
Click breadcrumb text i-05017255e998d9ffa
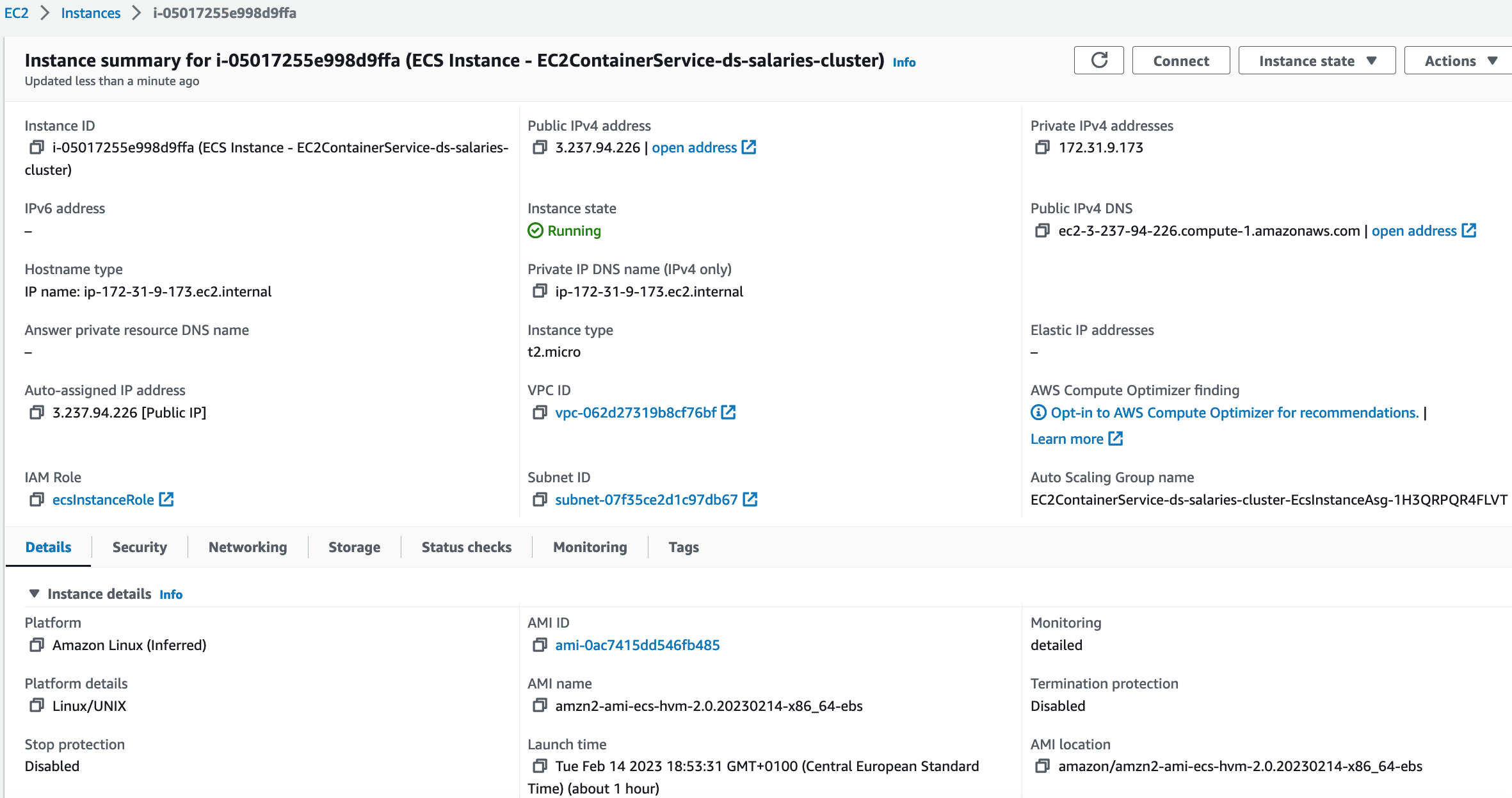(x=225, y=13)
